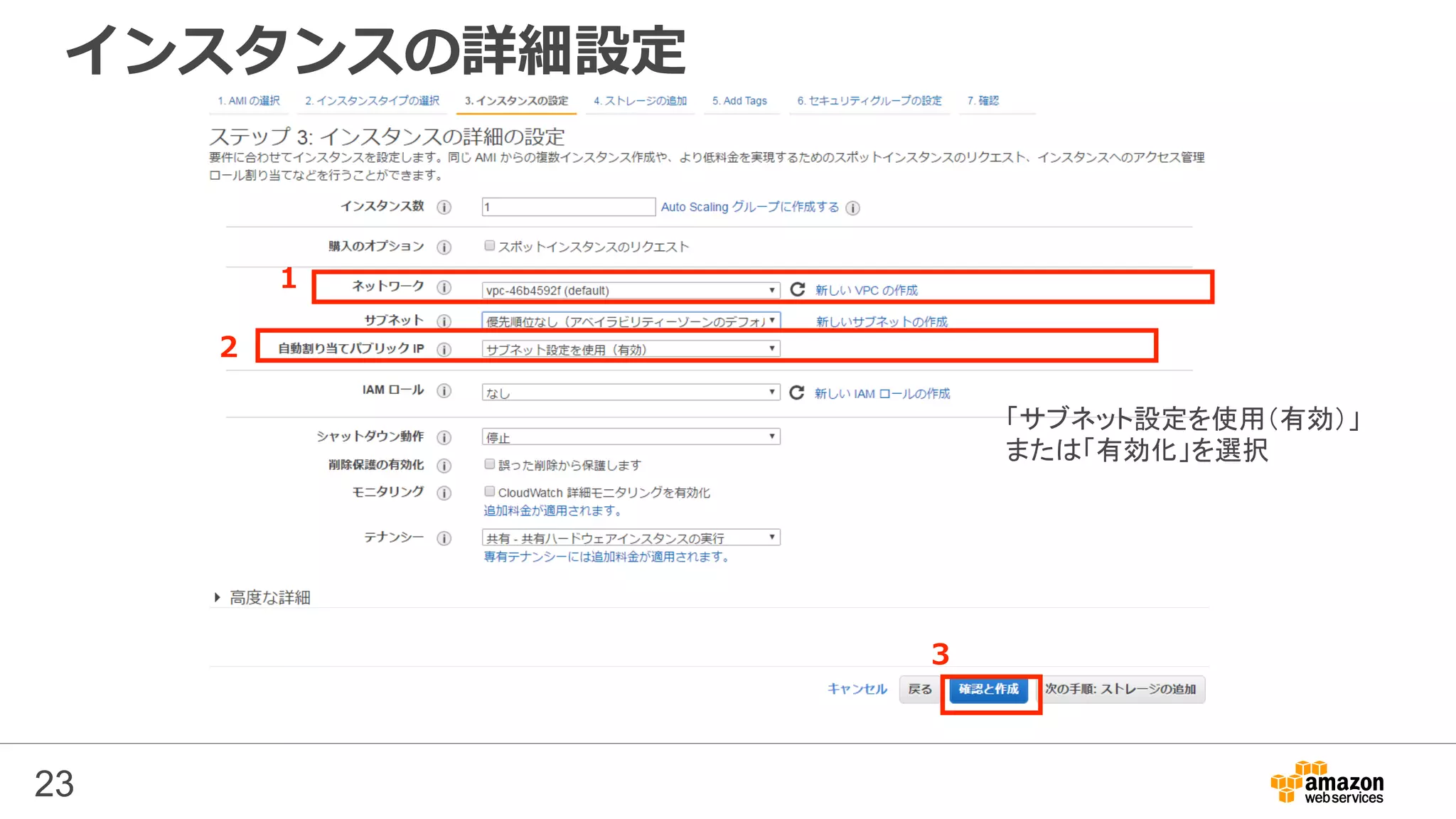This screenshot has width=1456, height=819.
Task: Enable スポットインスタンスのリクエスト checkbox
Action: coord(489,246)
